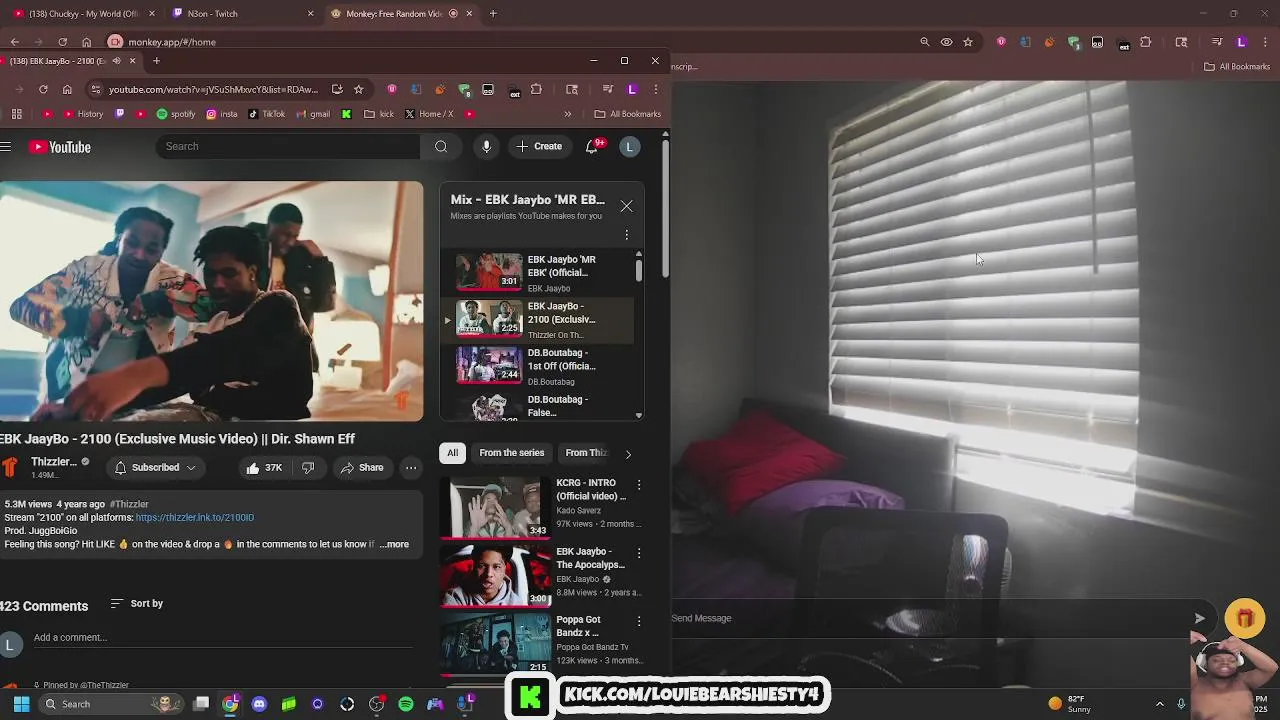Open the Apps grid shortcut on the bookmarks bar
The height and width of the screenshot is (720, 1280).
click(x=16, y=114)
